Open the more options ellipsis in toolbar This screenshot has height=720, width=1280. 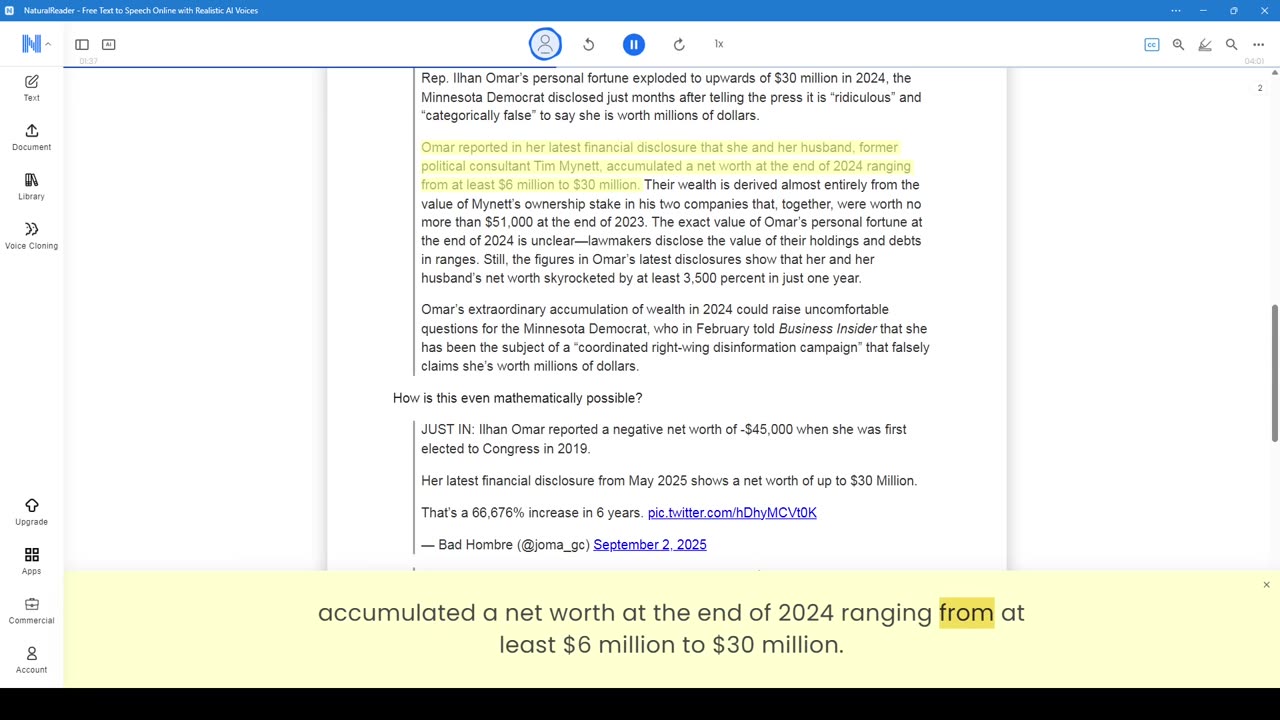click(1258, 44)
